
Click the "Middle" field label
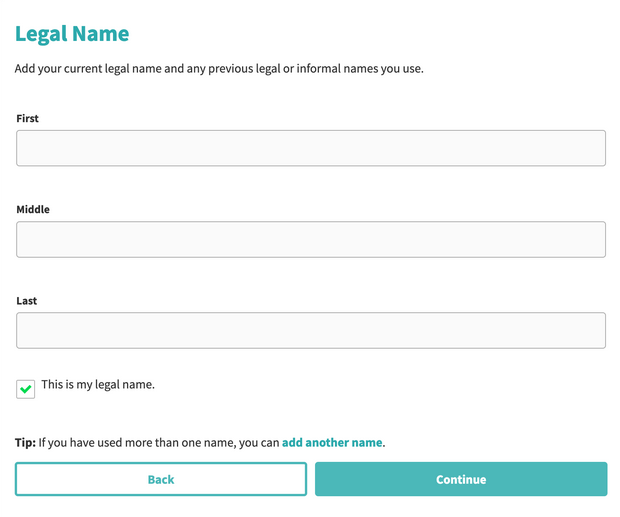click(x=33, y=209)
